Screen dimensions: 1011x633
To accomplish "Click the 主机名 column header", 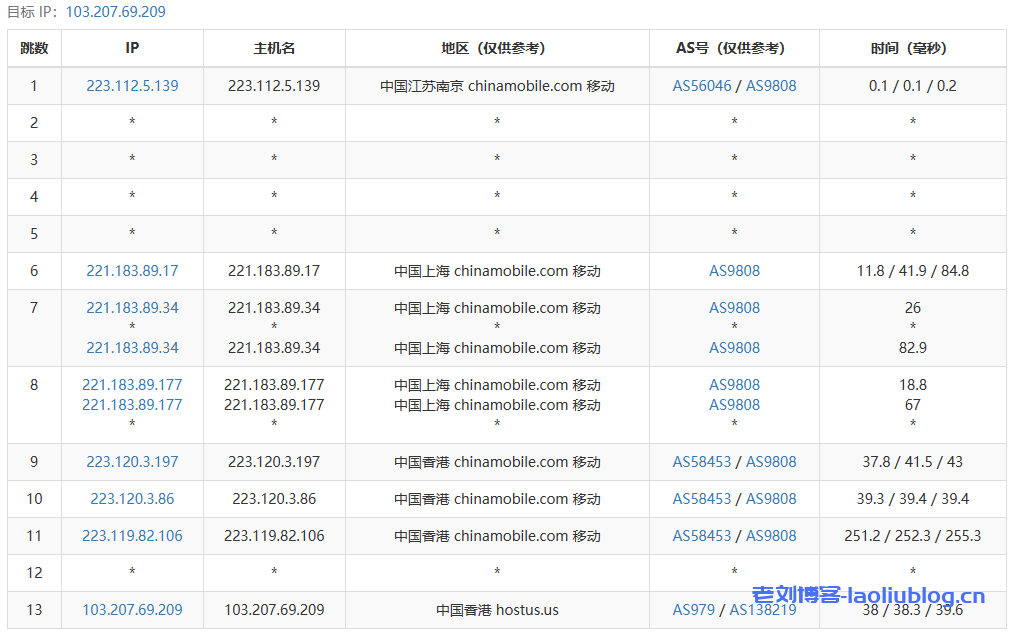I will (274, 48).
